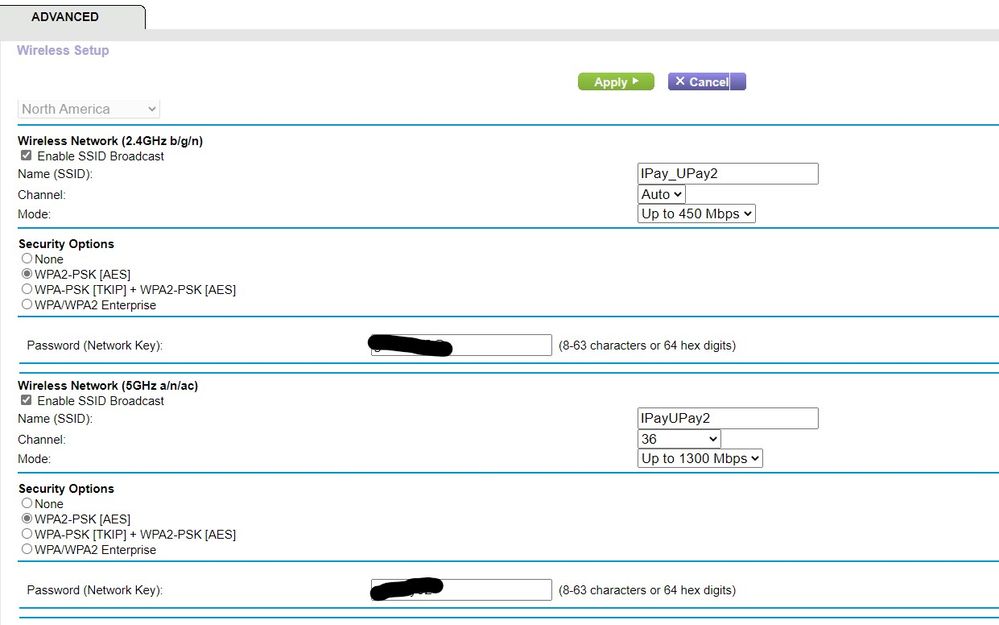The width and height of the screenshot is (999, 625).
Task: Click the IPayUPay2 5GHz SSID field
Action: point(727,417)
